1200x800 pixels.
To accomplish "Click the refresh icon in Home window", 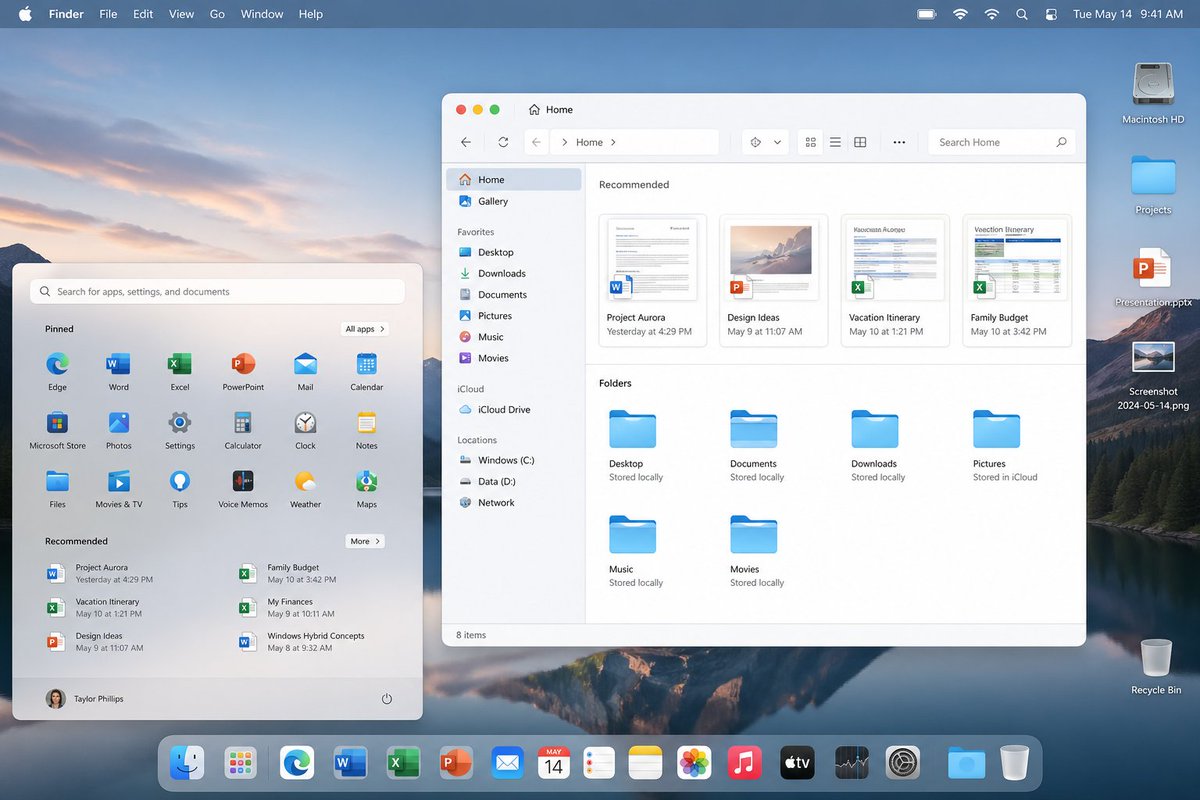I will [x=503, y=142].
